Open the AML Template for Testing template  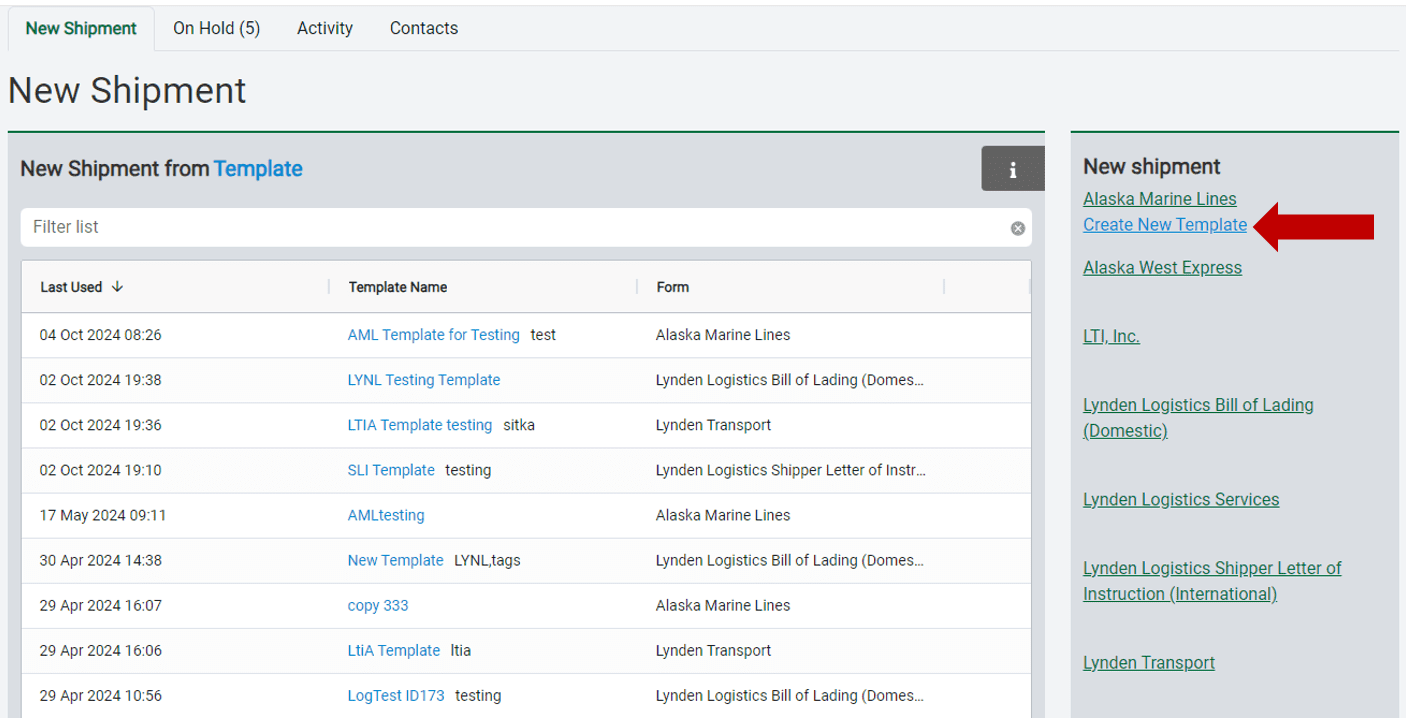tap(433, 334)
